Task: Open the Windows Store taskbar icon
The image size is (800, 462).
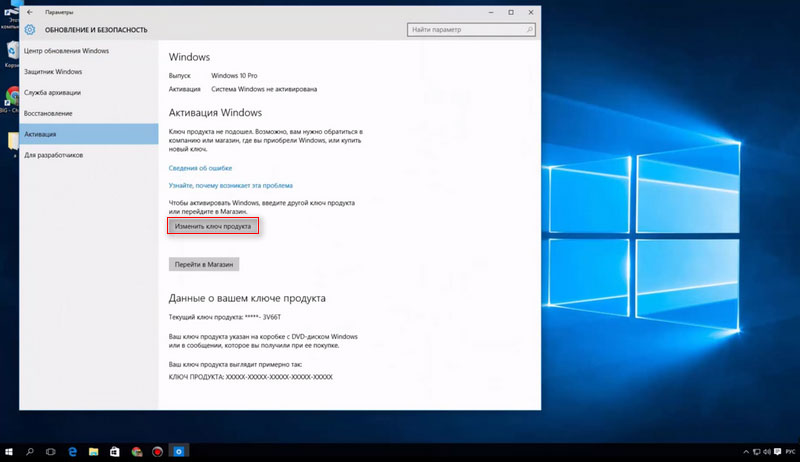Action: tap(115, 452)
